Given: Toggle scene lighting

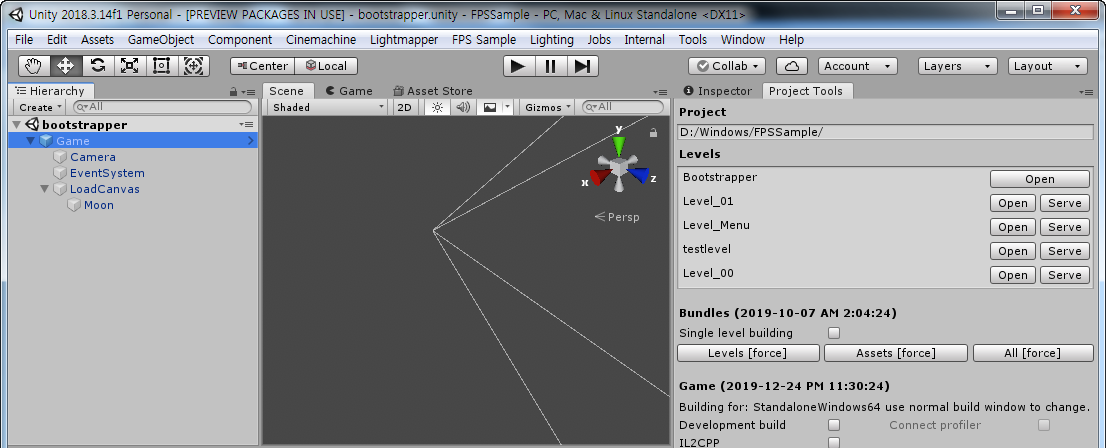Looking at the screenshot, I should (437, 107).
